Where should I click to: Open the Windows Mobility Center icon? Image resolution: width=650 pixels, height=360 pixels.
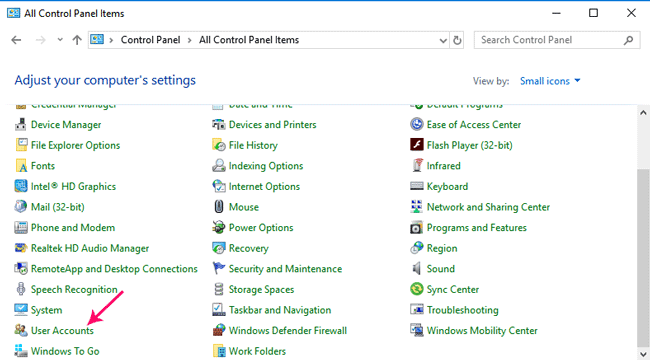[417, 330]
